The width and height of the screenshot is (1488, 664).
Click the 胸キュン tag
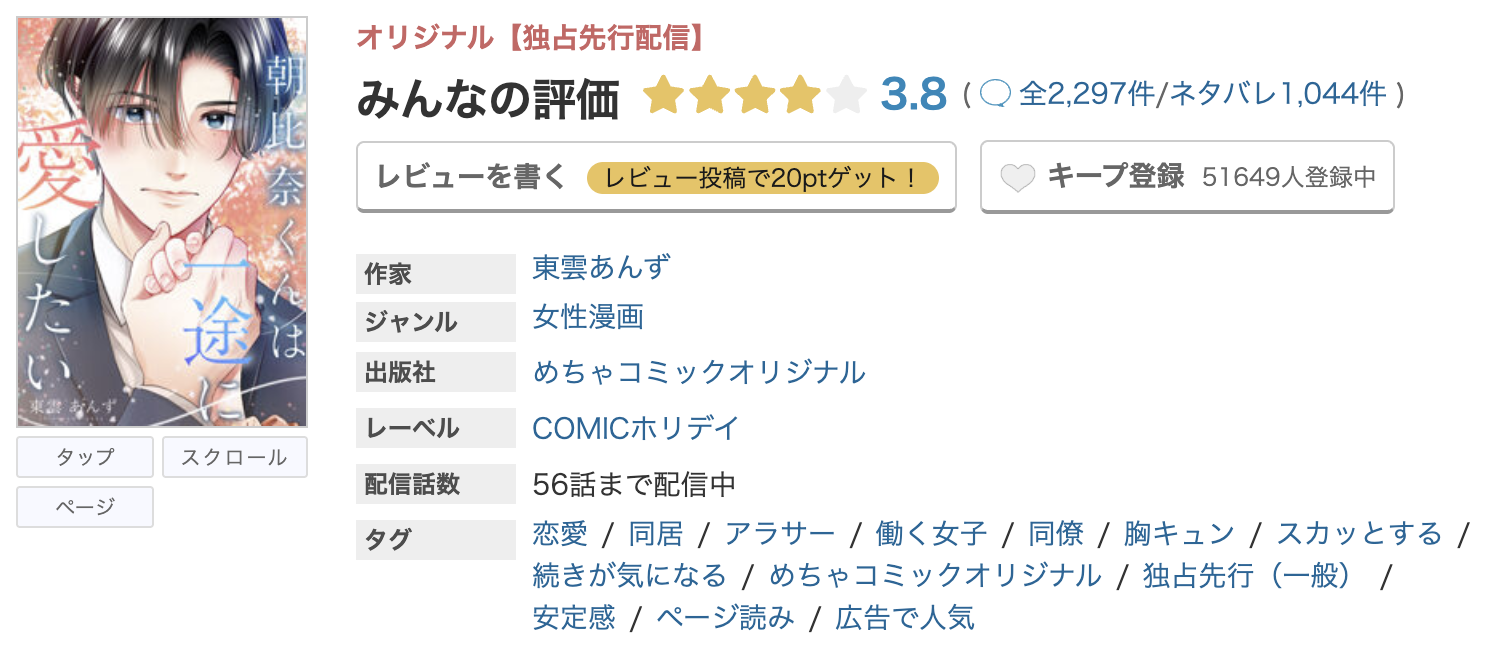[1179, 533]
